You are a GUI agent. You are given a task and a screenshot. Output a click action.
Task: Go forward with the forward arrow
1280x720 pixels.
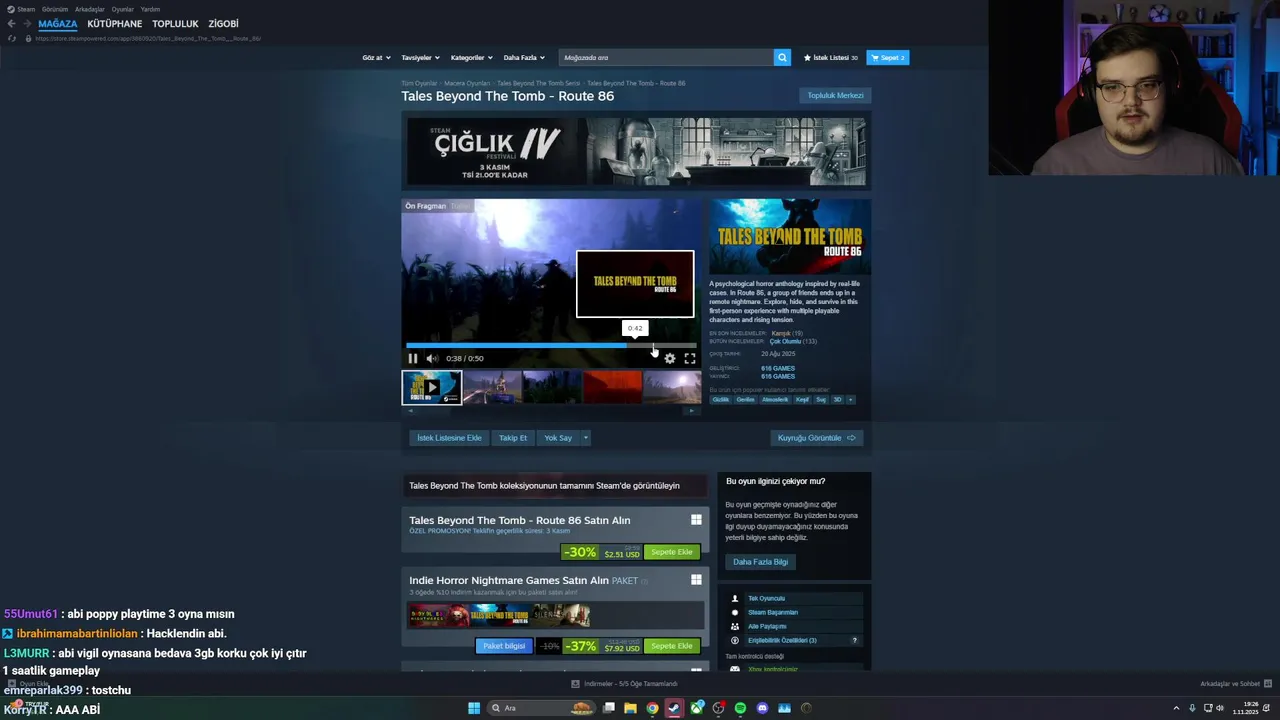pos(26,24)
